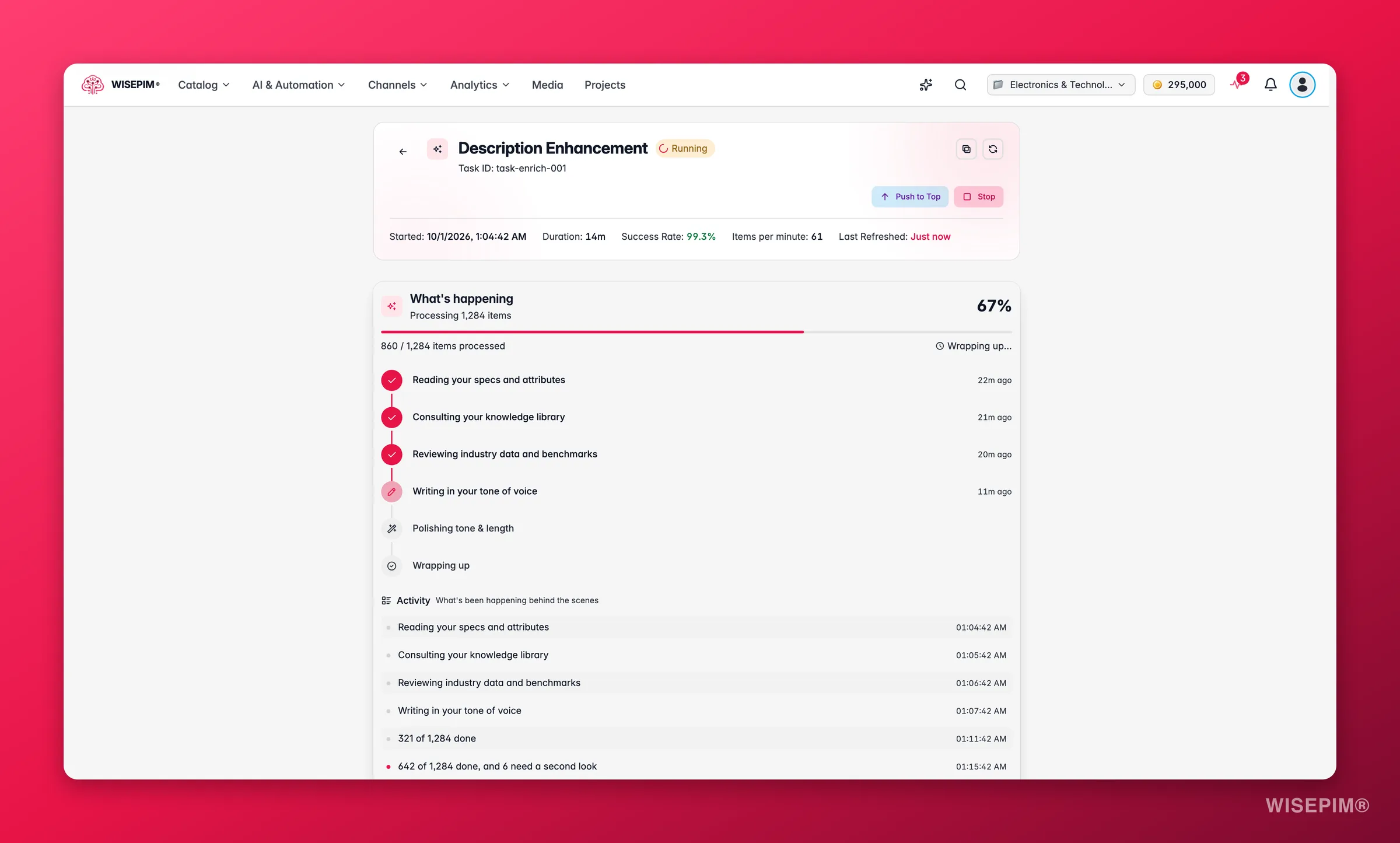Click the 01:04:42 AM activity timestamp
1400x843 pixels.
[x=981, y=628]
